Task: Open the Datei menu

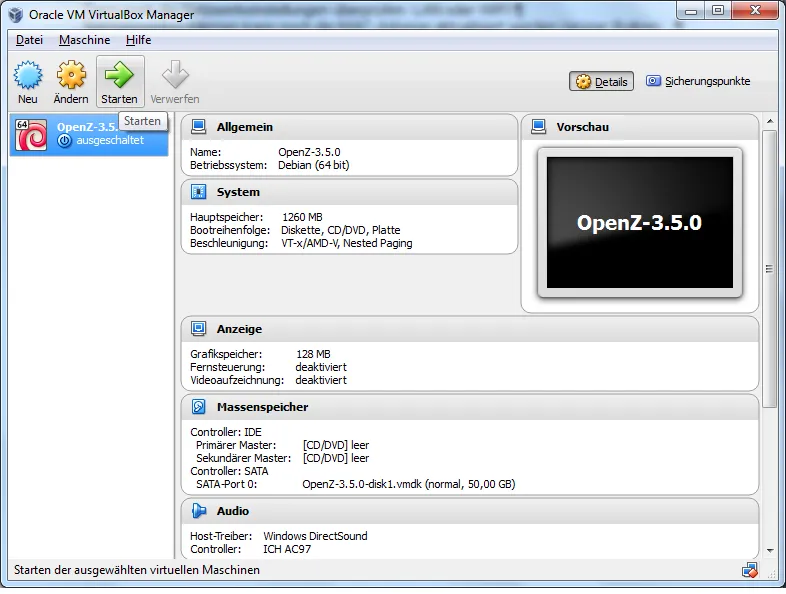Action: pyautogui.click(x=29, y=40)
